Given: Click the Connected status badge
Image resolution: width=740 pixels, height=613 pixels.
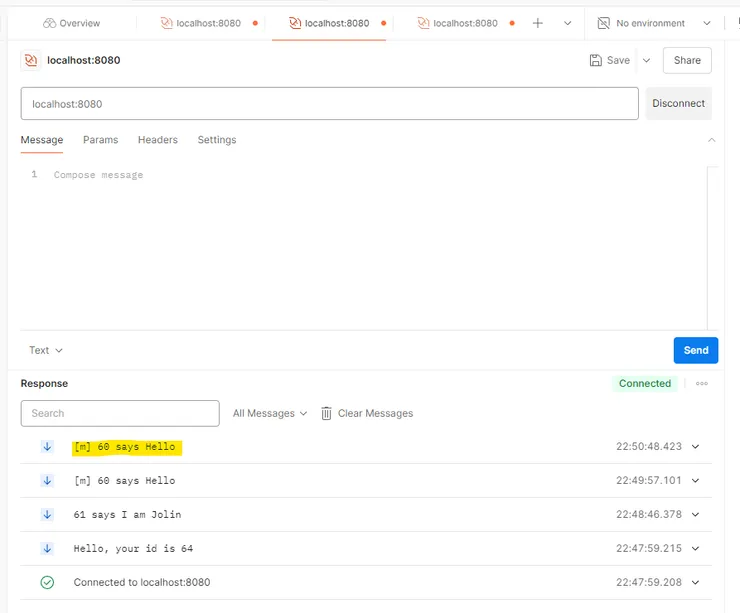Looking at the screenshot, I should click(645, 383).
